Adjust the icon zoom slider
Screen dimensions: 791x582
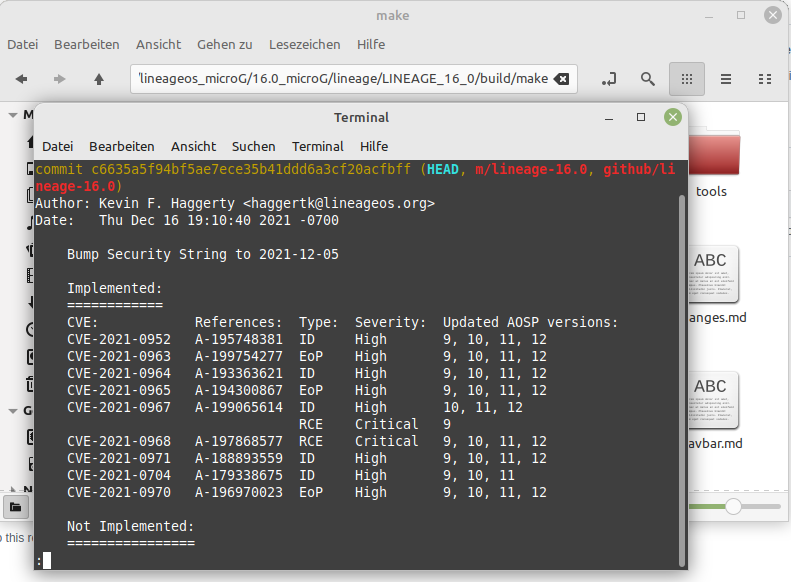click(x=733, y=506)
